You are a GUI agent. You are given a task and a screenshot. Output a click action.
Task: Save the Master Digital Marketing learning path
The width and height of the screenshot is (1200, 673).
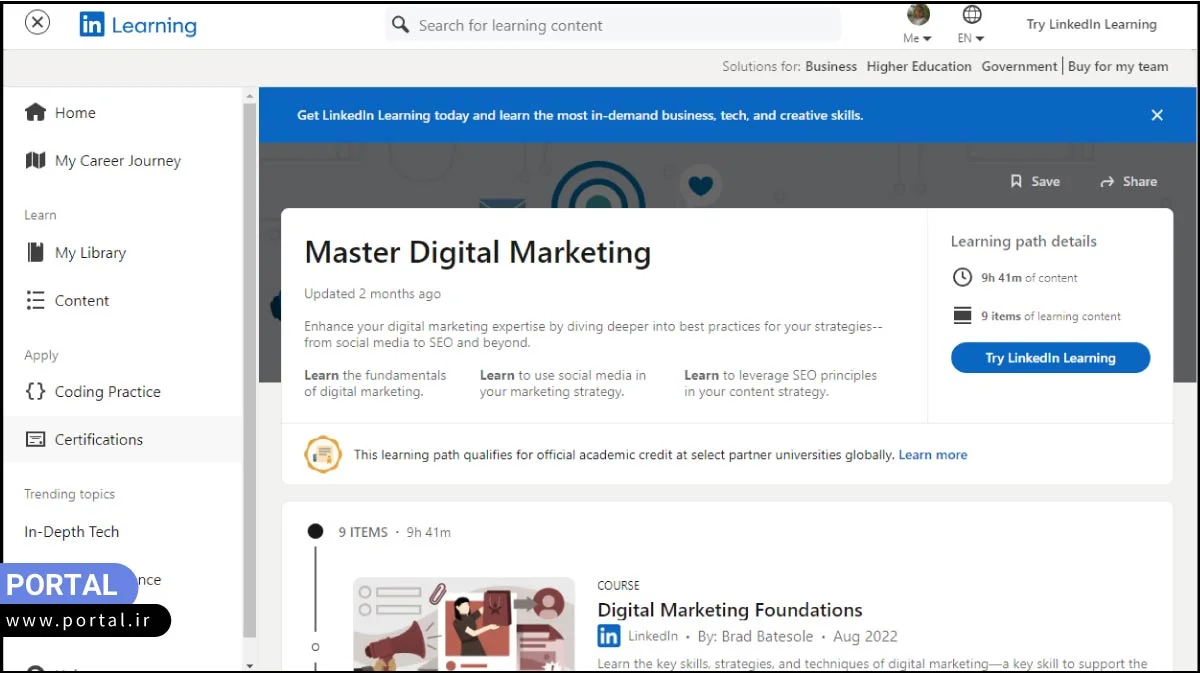pos(1034,181)
